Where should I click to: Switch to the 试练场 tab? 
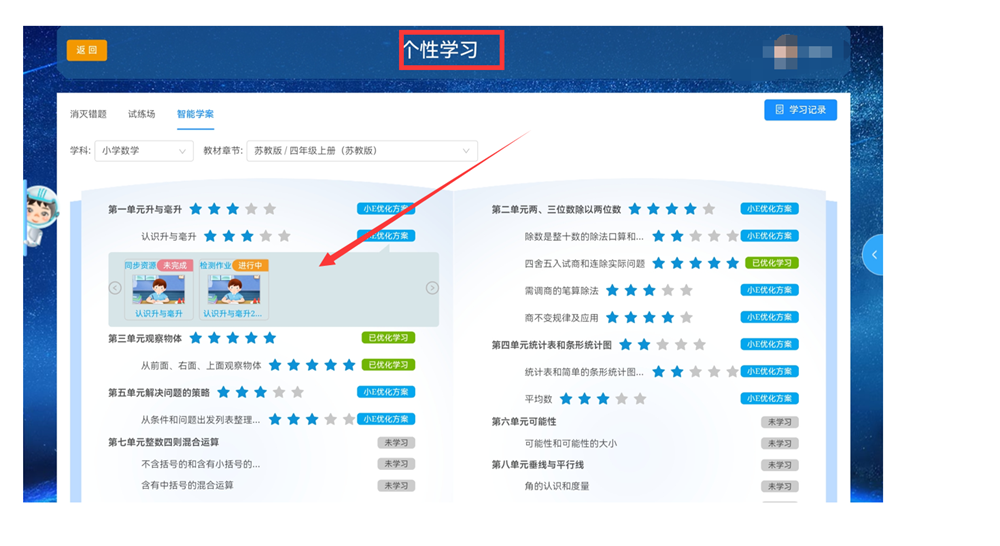pyautogui.click(x=142, y=114)
